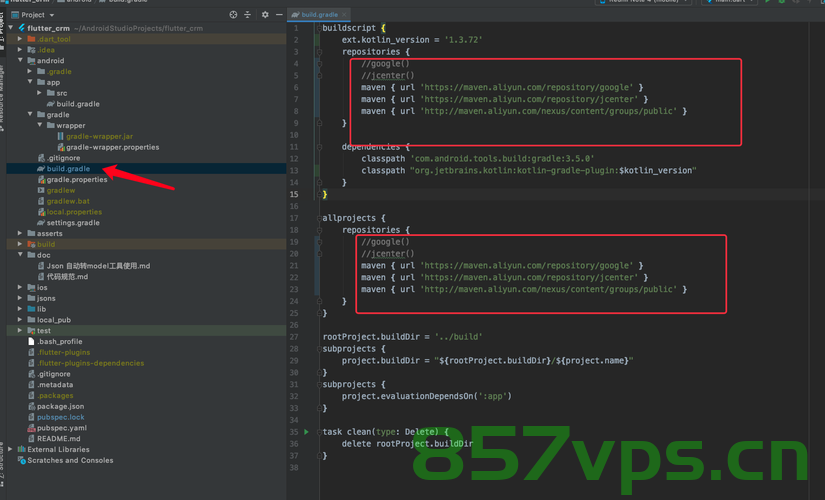Select .flutter-plugins-dependencies file
Viewport: 825px width, 500px height.
click(90, 363)
